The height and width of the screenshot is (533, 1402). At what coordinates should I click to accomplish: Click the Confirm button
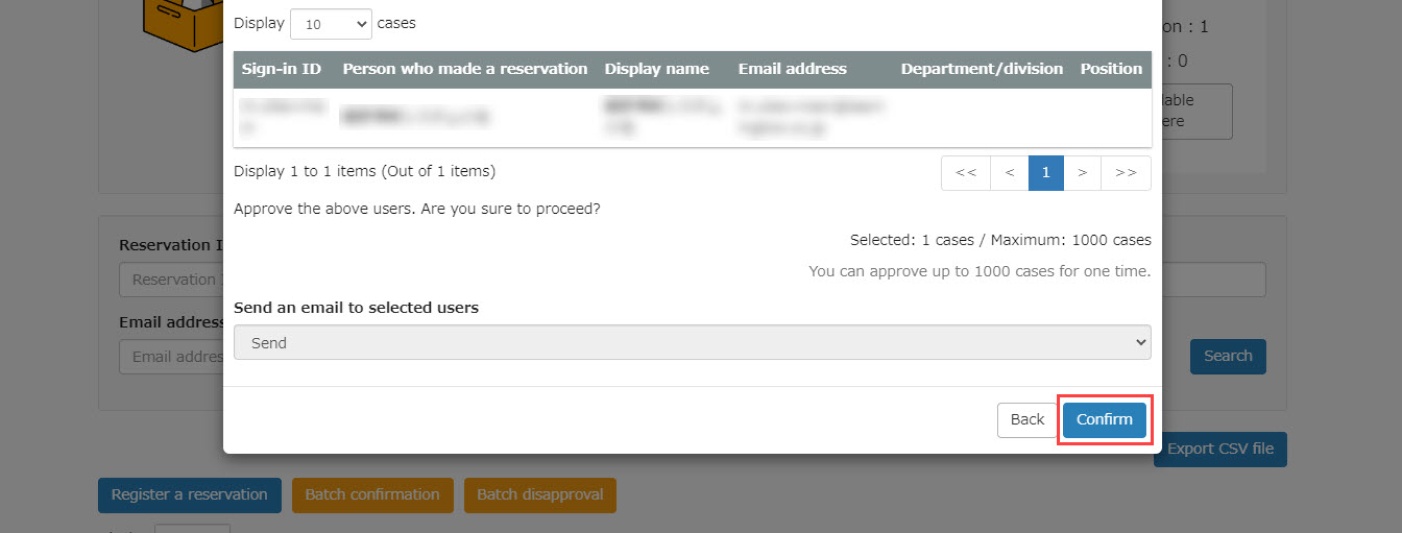coord(1104,420)
